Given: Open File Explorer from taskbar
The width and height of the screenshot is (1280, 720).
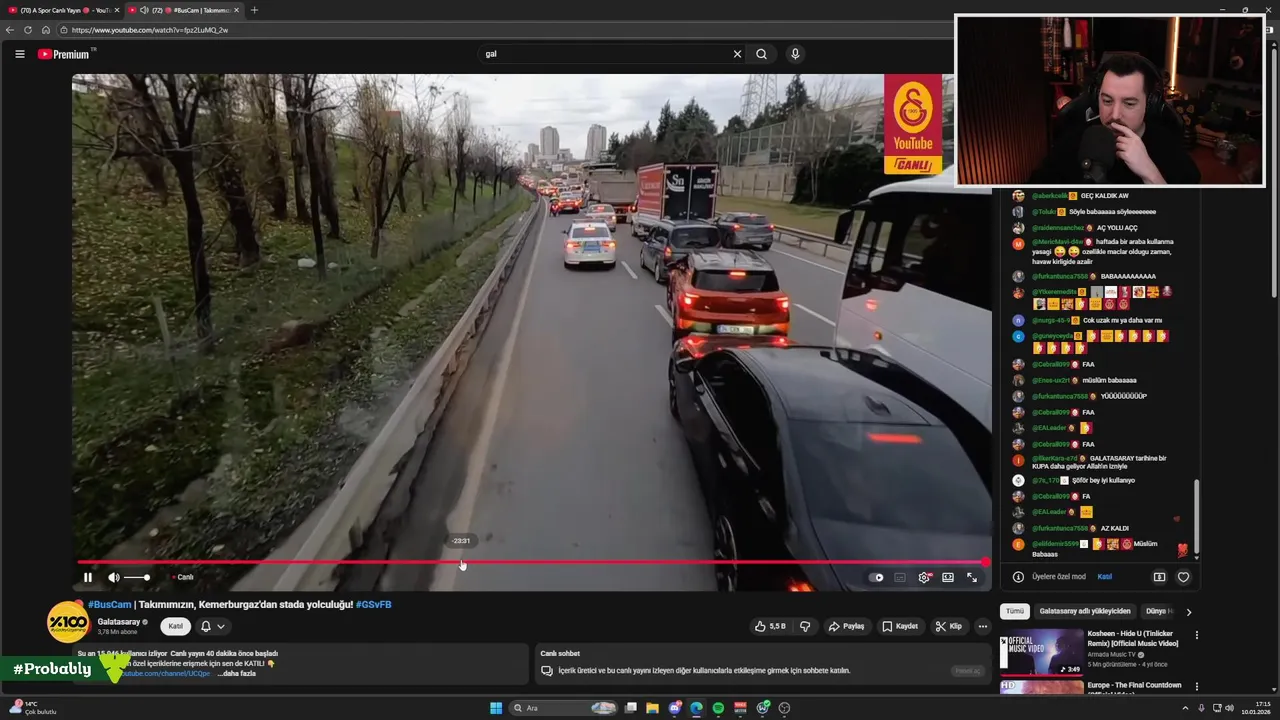Looking at the screenshot, I should pos(652,708).
